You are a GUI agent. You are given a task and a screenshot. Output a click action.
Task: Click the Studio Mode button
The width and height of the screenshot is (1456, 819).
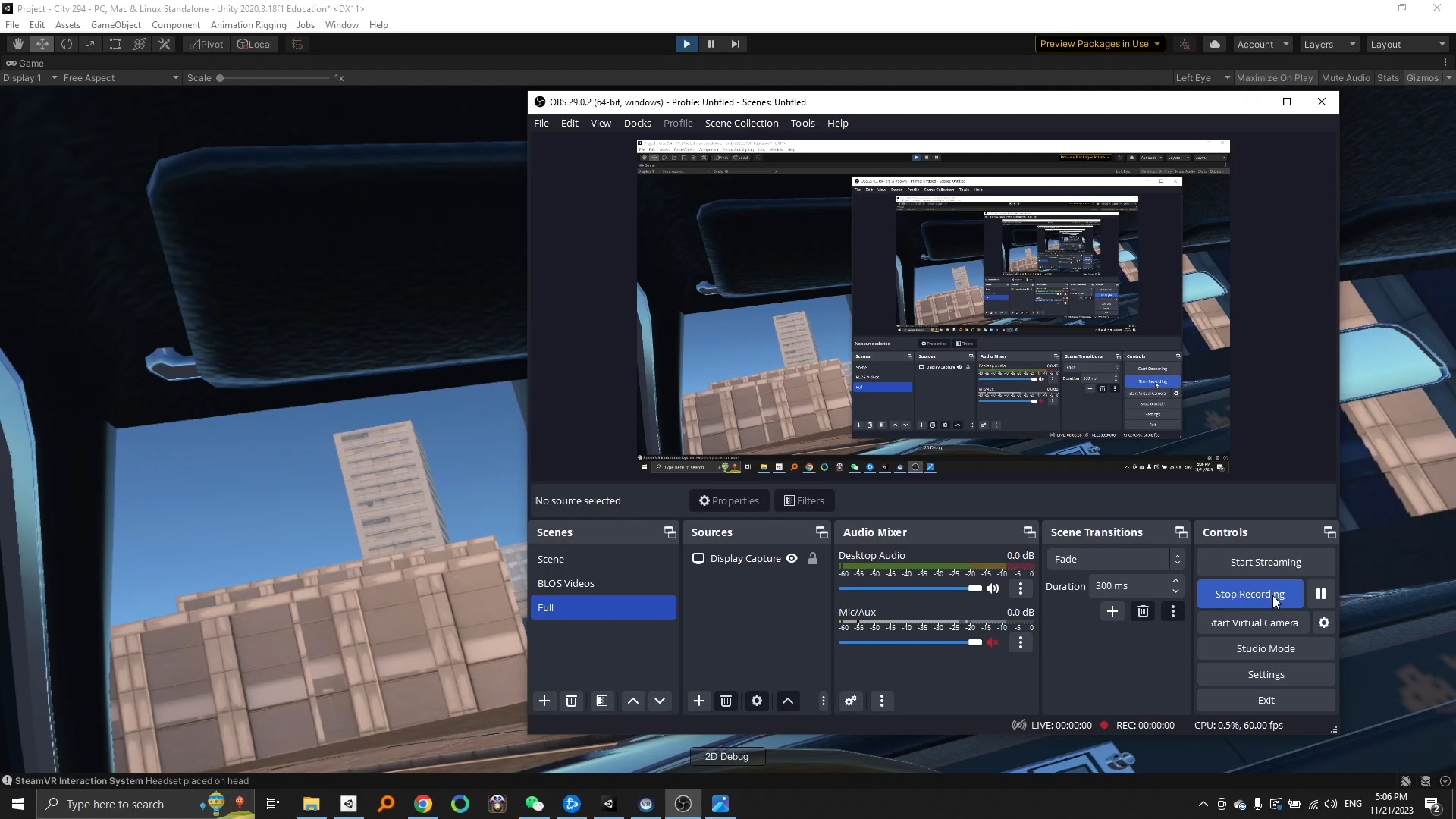(1265, 648)
